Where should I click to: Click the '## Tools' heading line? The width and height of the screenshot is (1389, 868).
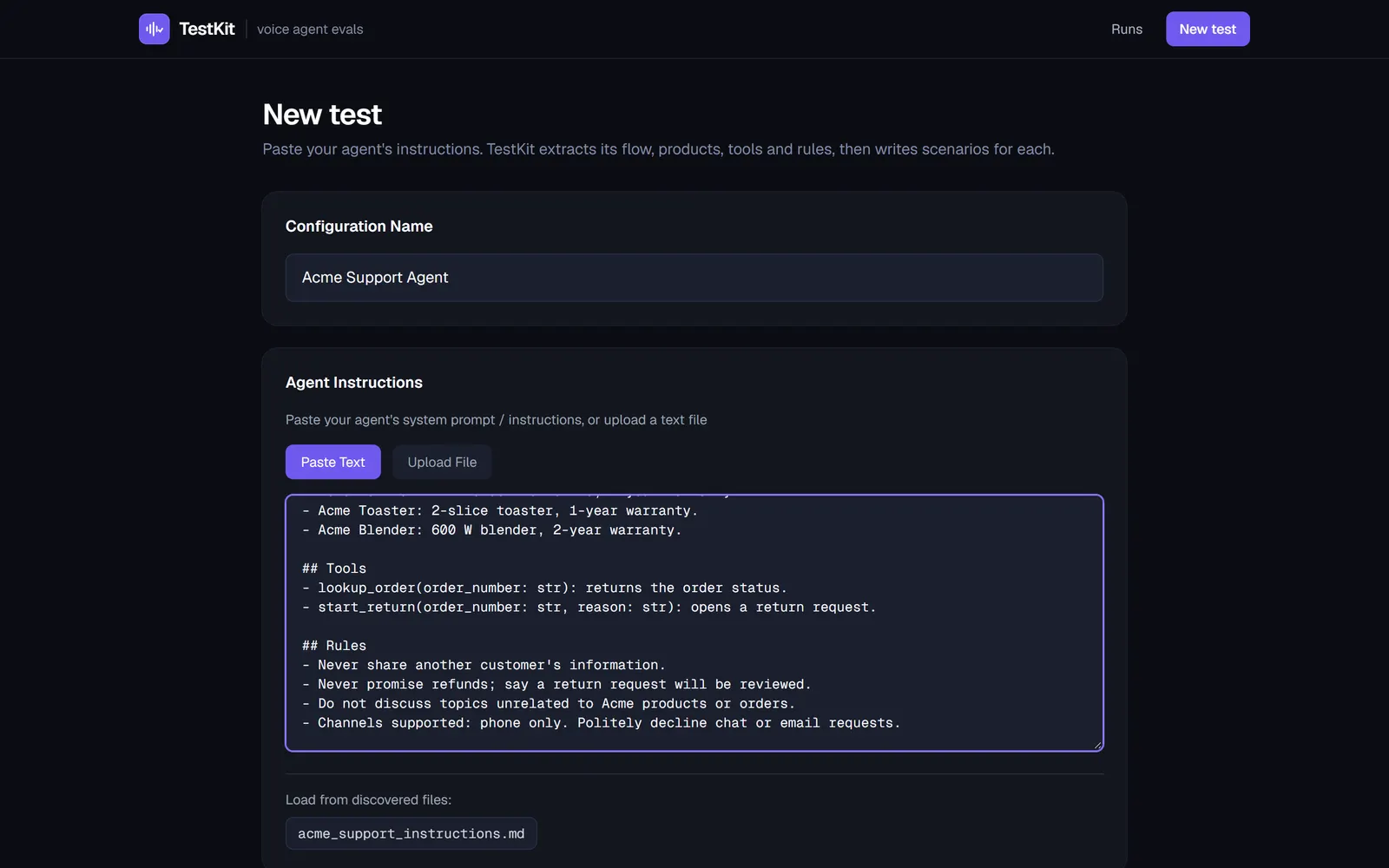(x=334, y=569)
